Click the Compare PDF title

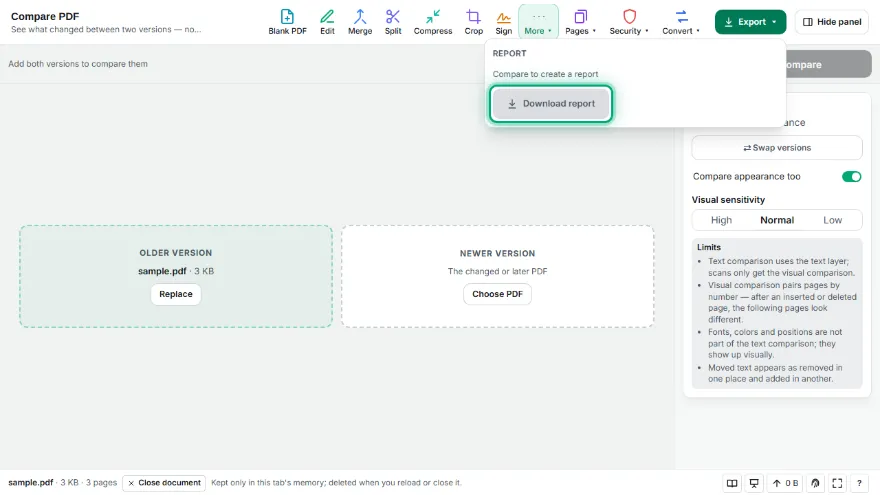point(45,16)
